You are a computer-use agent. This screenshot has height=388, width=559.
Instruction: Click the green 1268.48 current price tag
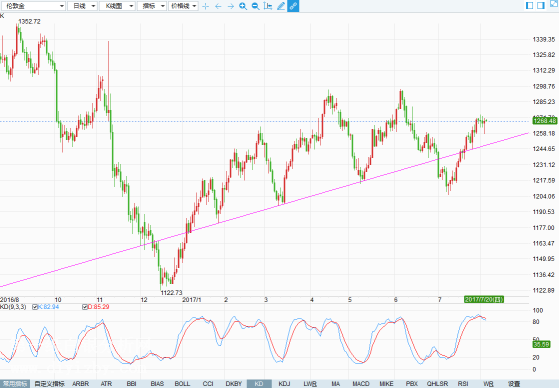point(544,121)
